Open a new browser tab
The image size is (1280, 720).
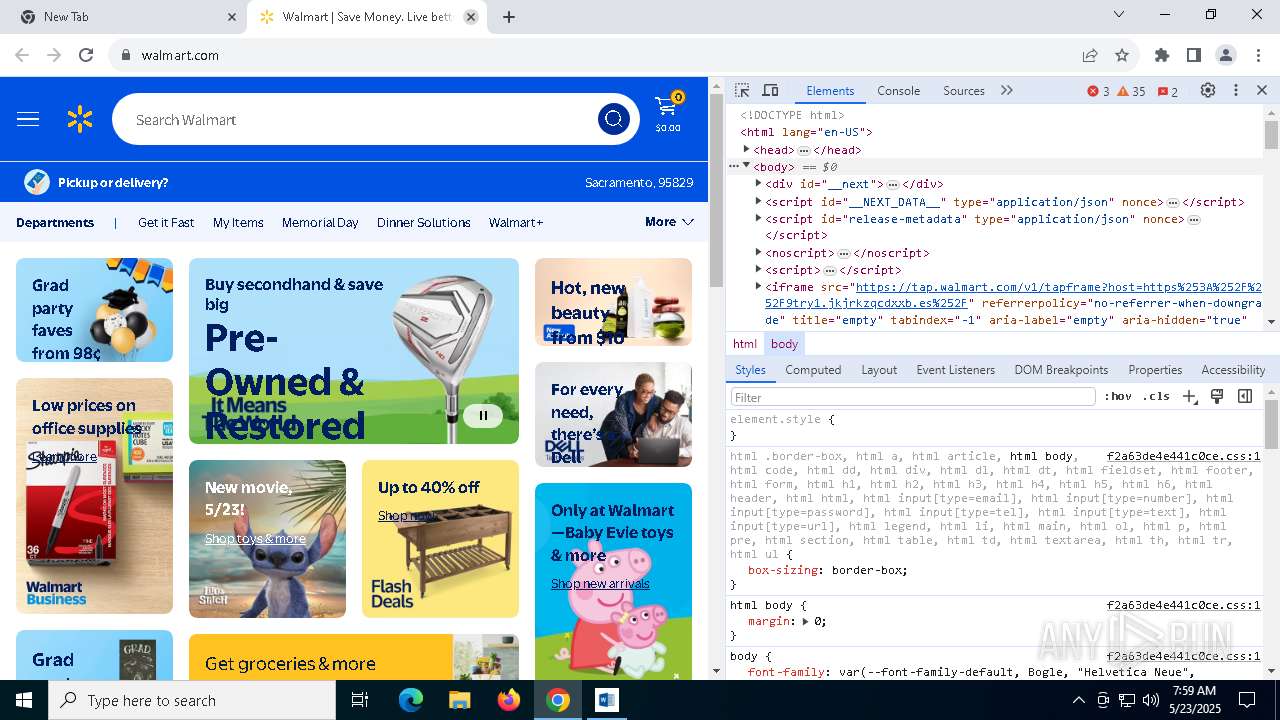(509, 17)
